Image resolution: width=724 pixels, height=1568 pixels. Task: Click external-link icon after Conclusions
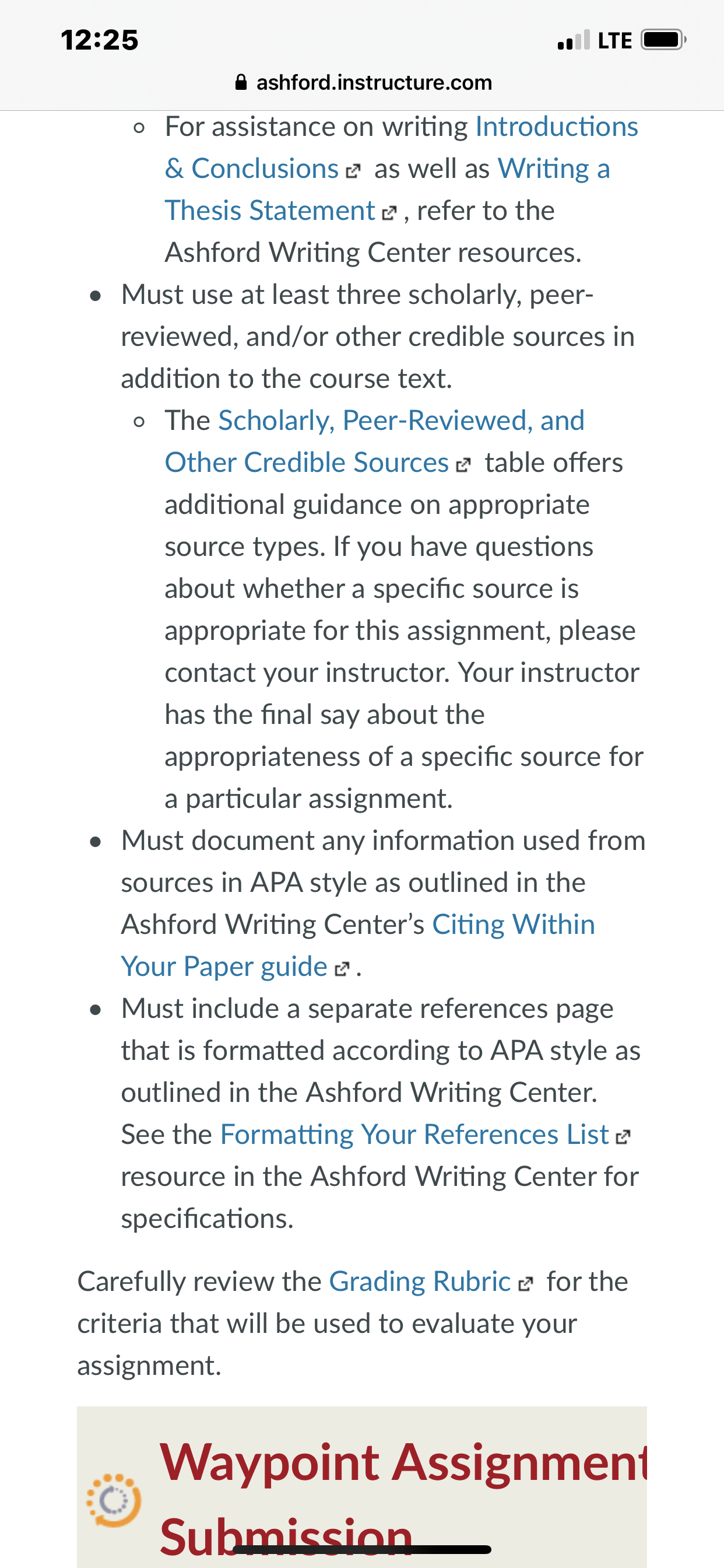tap(353, 171)
